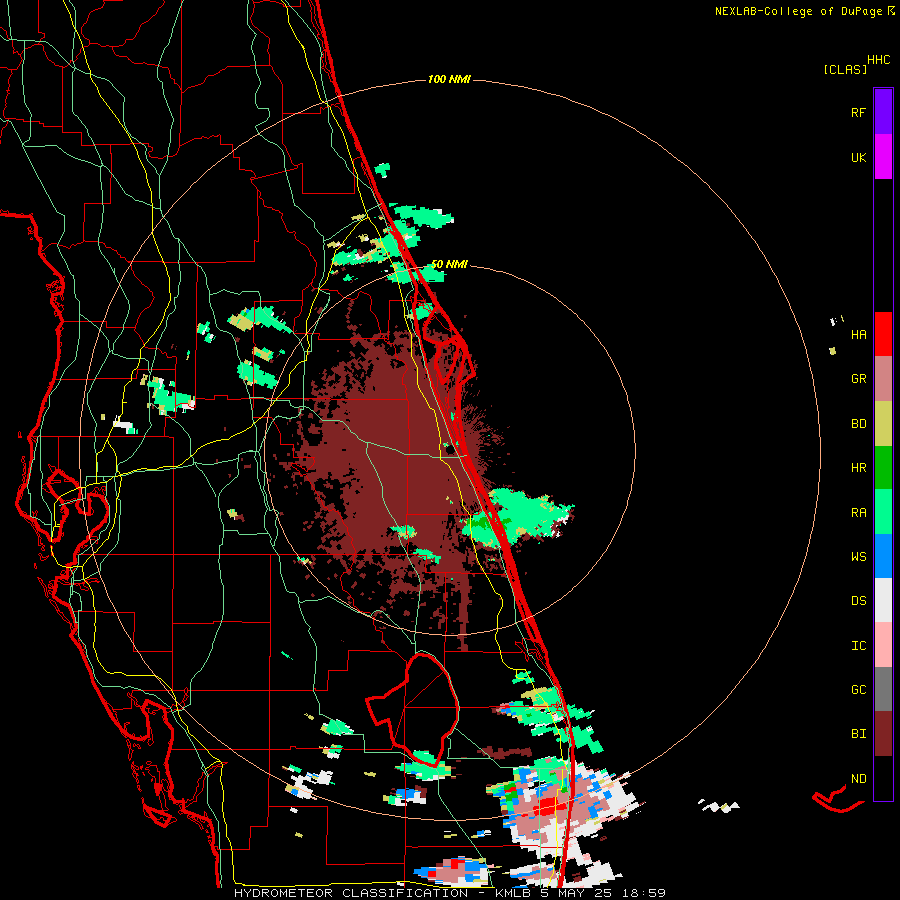Click the 'KMLB' radar site identifier

click(x=512, y=893)
